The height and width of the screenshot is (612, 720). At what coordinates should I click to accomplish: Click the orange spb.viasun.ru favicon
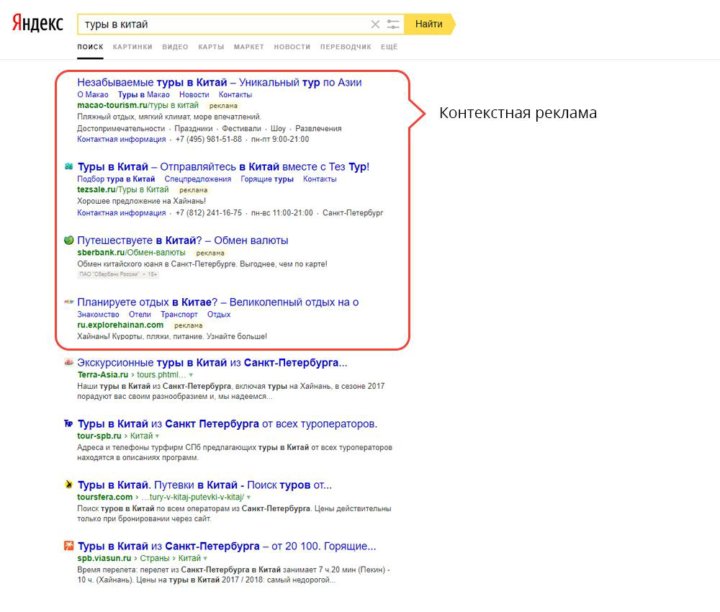[x=68, y=546]
